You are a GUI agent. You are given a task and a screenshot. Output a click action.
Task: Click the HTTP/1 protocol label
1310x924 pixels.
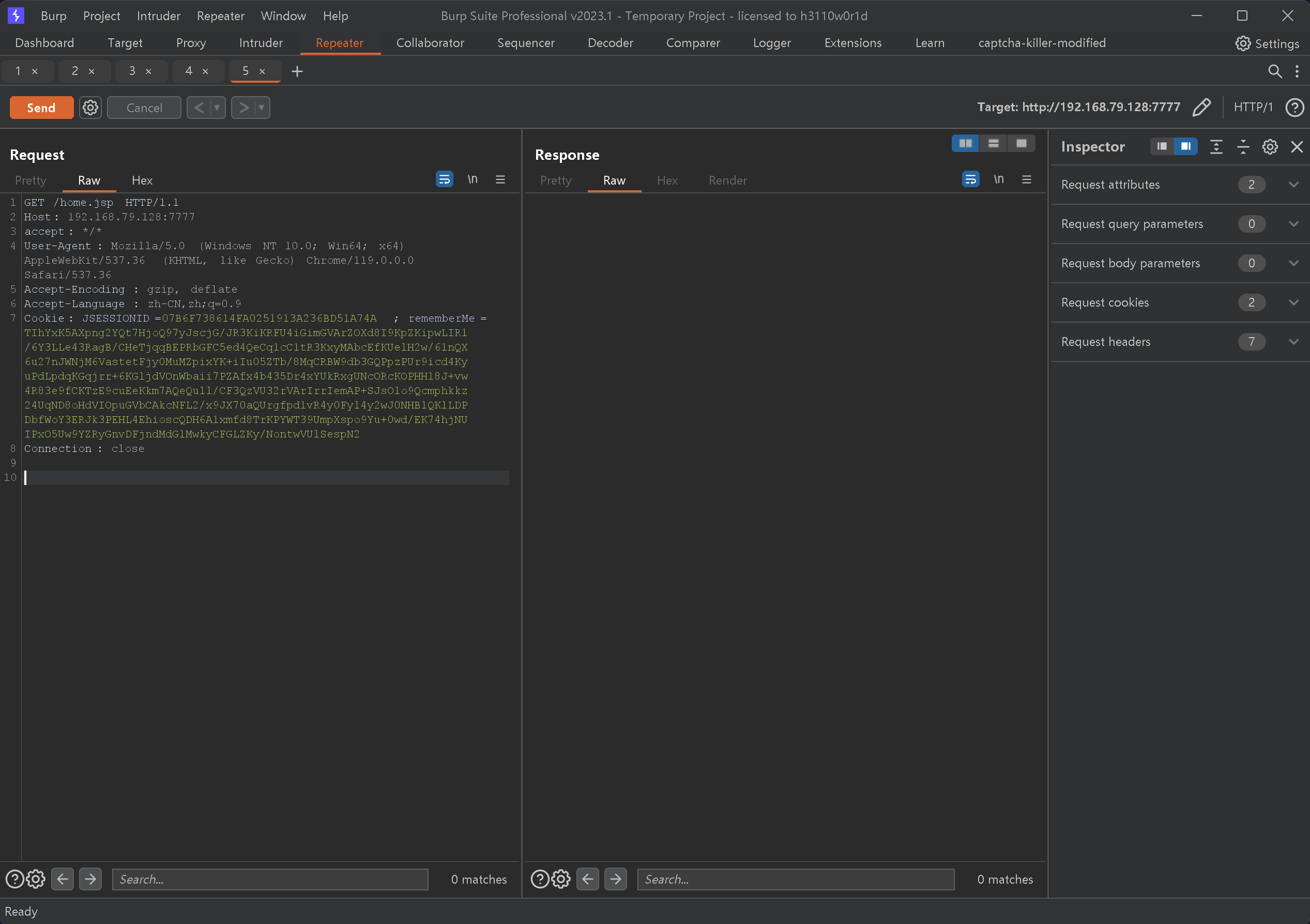(1253, 108)
